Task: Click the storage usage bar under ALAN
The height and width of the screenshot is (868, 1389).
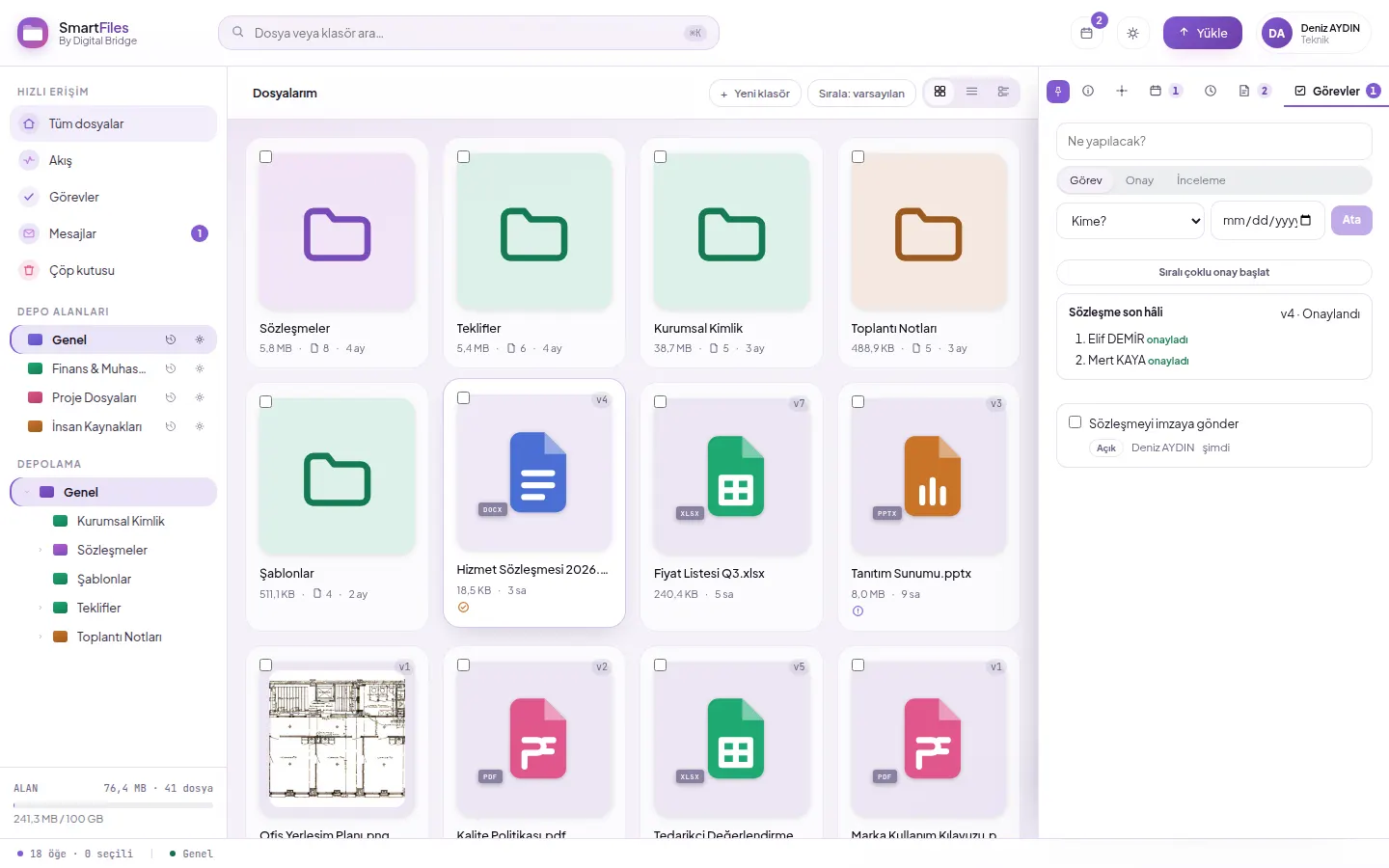Action: tap(114, 804)
